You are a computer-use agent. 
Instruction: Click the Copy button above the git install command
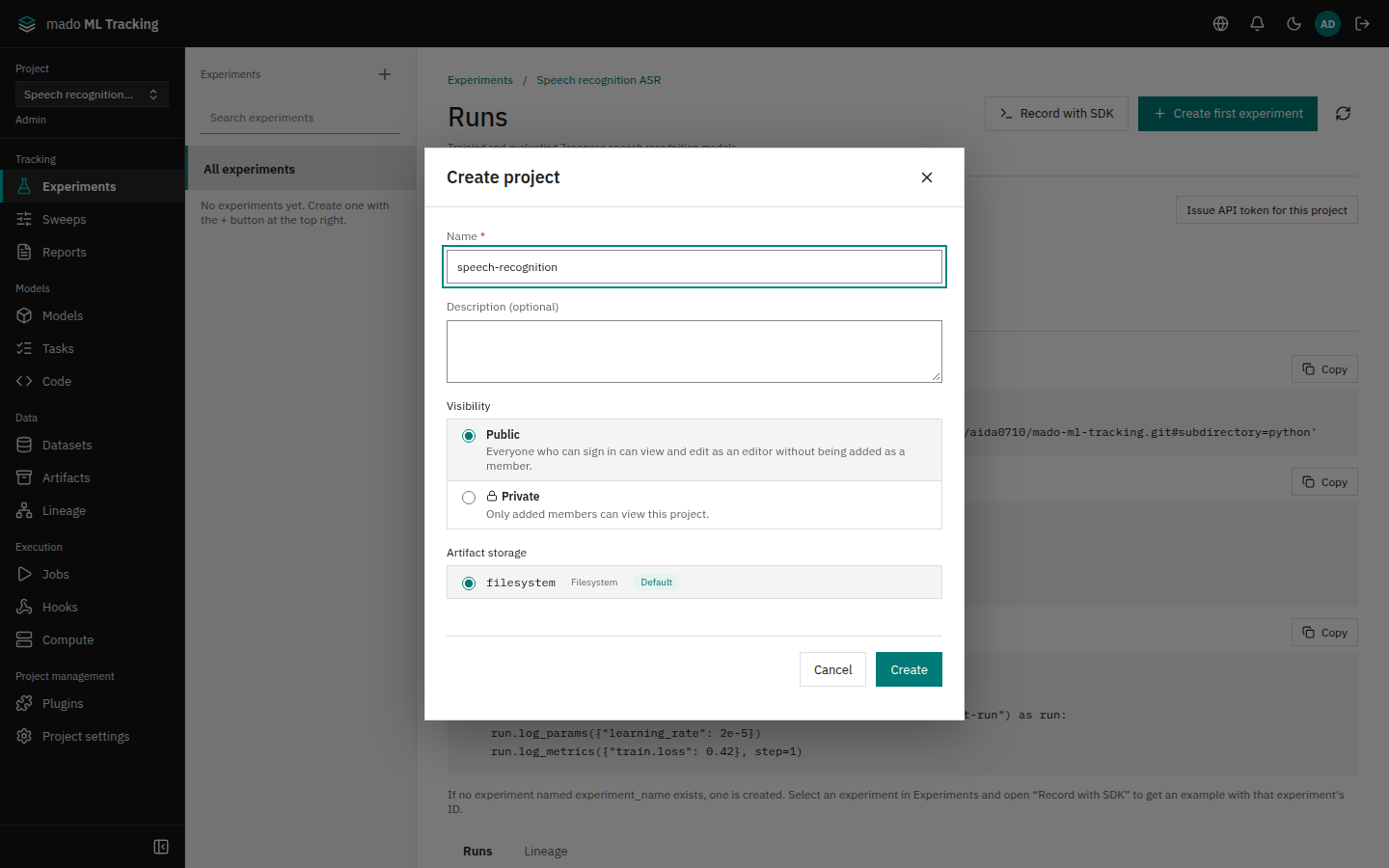pyautogui.click(x=1324, y=369)
